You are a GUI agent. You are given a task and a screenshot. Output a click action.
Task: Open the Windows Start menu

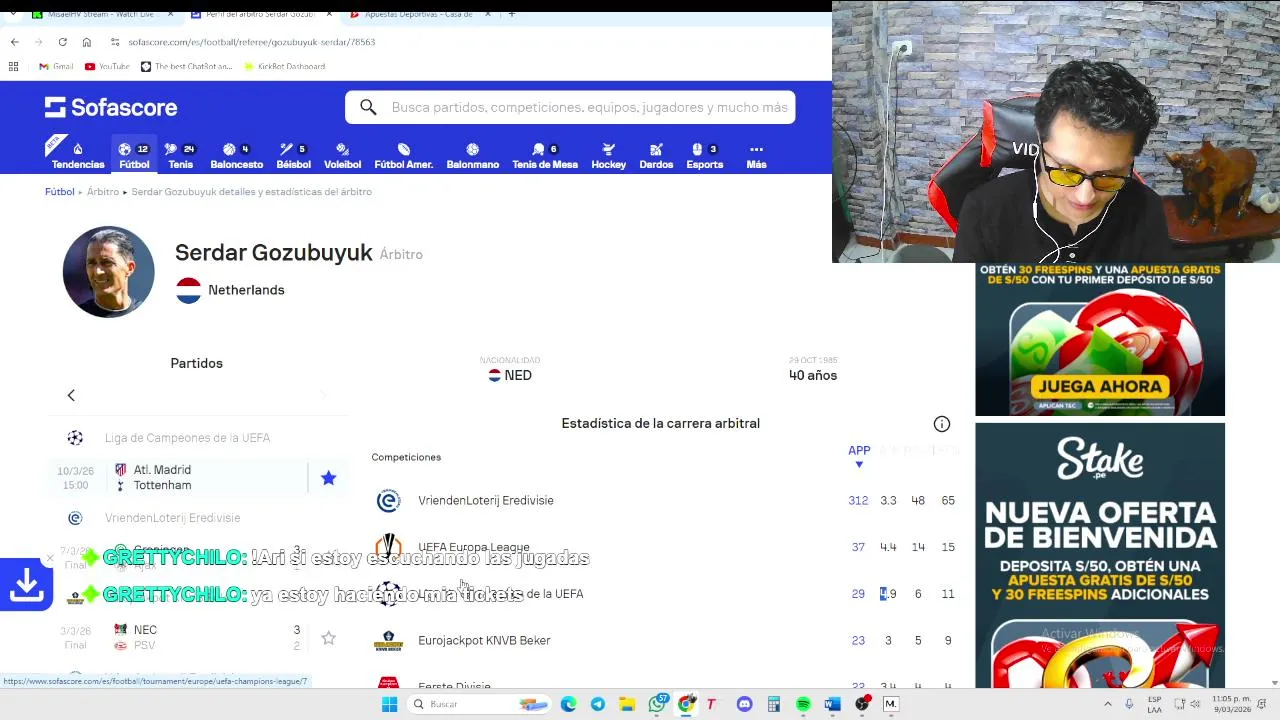(x=389, y=704)
